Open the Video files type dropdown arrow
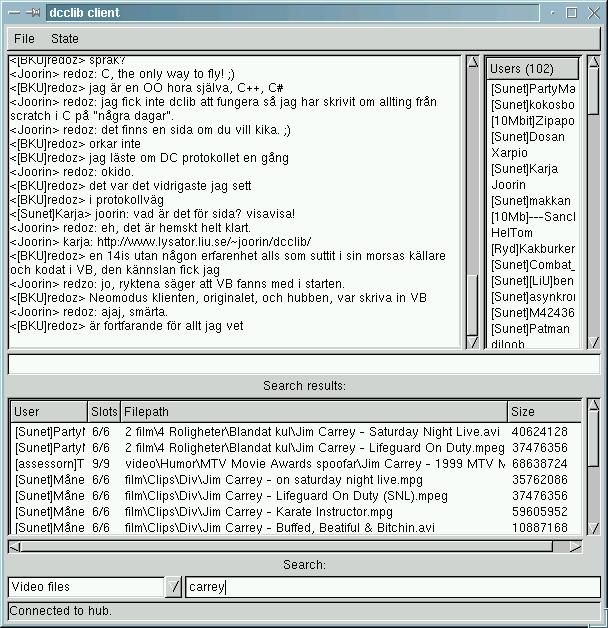 coord(174,587)
